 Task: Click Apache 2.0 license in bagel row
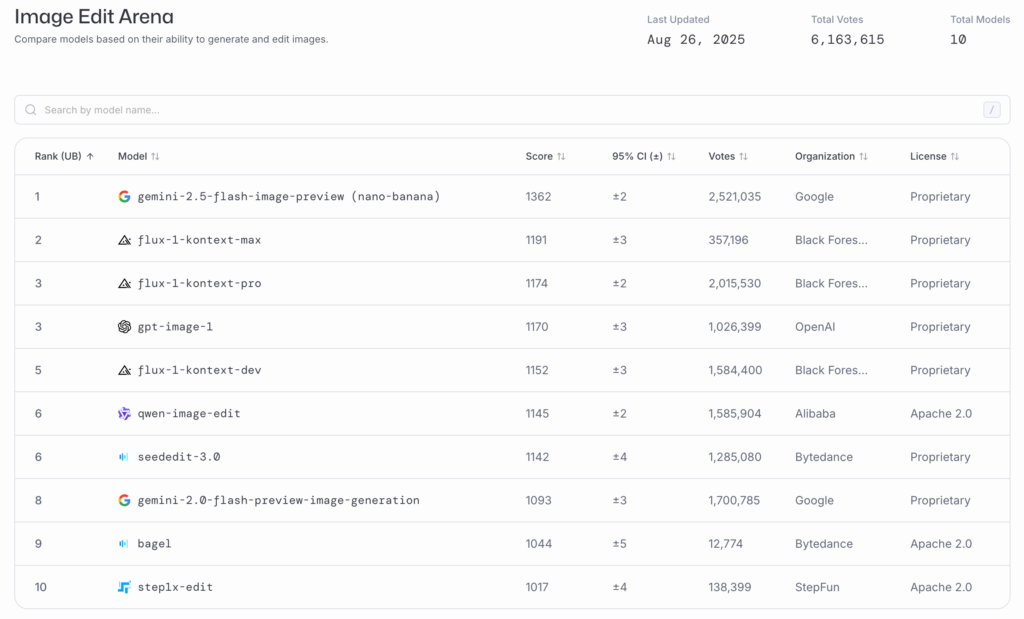pyautogui.click(x=941, y=544)
